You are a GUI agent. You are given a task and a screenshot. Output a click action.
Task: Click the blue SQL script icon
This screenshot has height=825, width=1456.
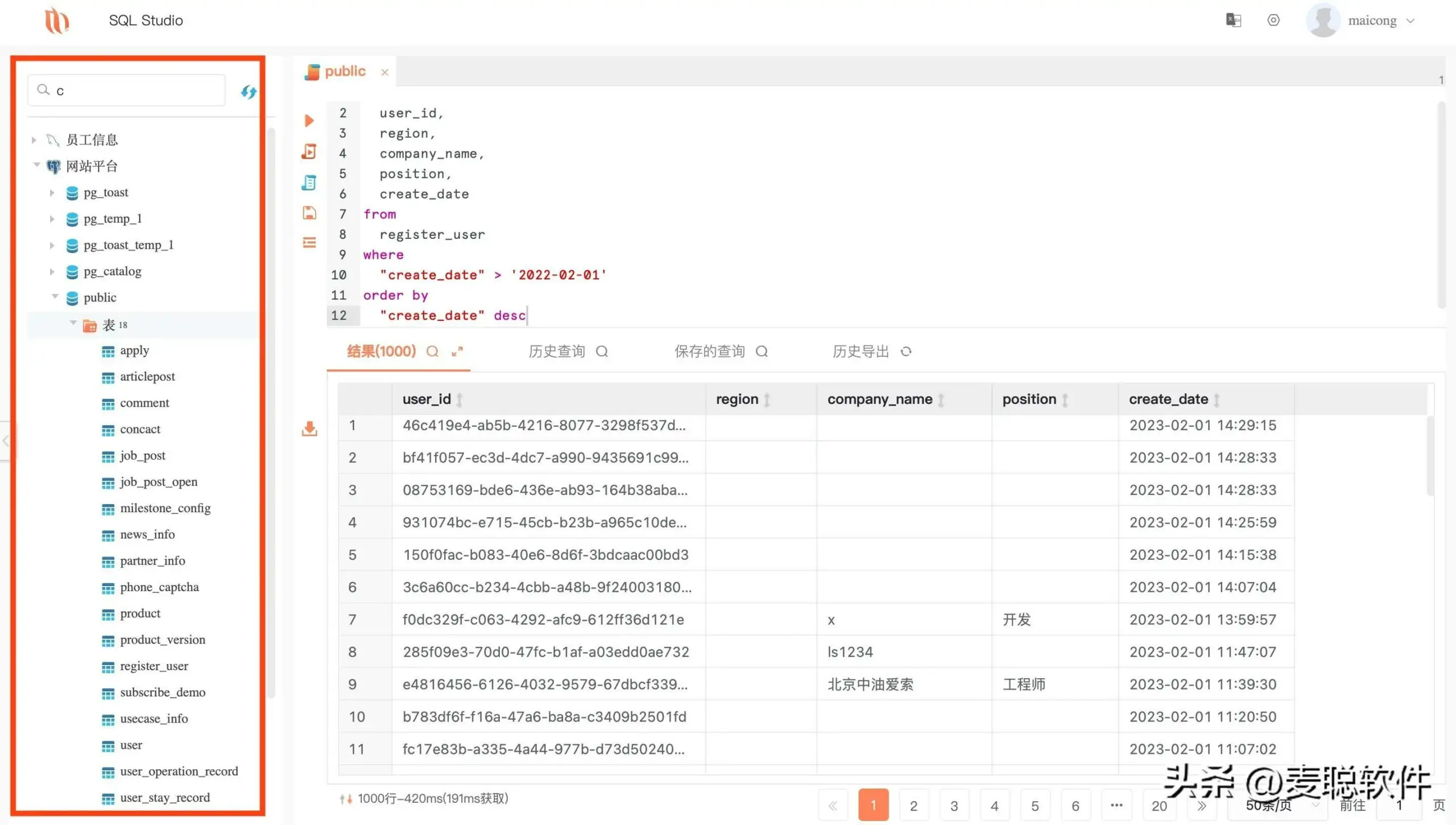click(x=309, y=182)
